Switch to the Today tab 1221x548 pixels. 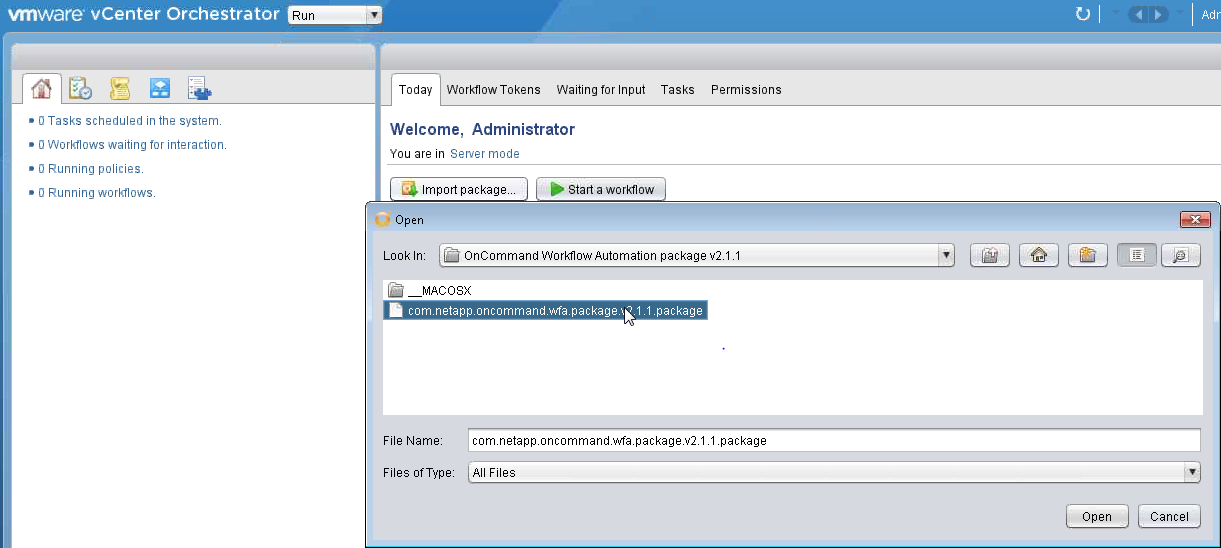coord(415,89)
